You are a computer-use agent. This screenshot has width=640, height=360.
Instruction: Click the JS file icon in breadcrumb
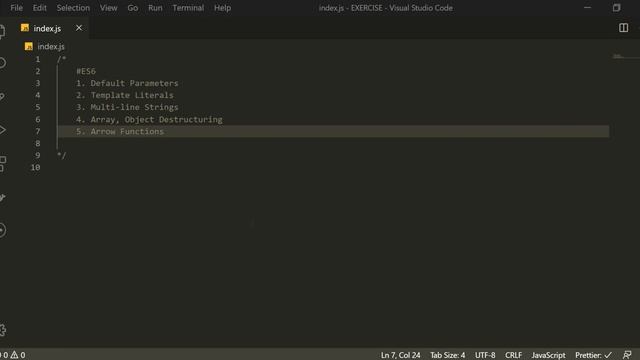point(29,47)
